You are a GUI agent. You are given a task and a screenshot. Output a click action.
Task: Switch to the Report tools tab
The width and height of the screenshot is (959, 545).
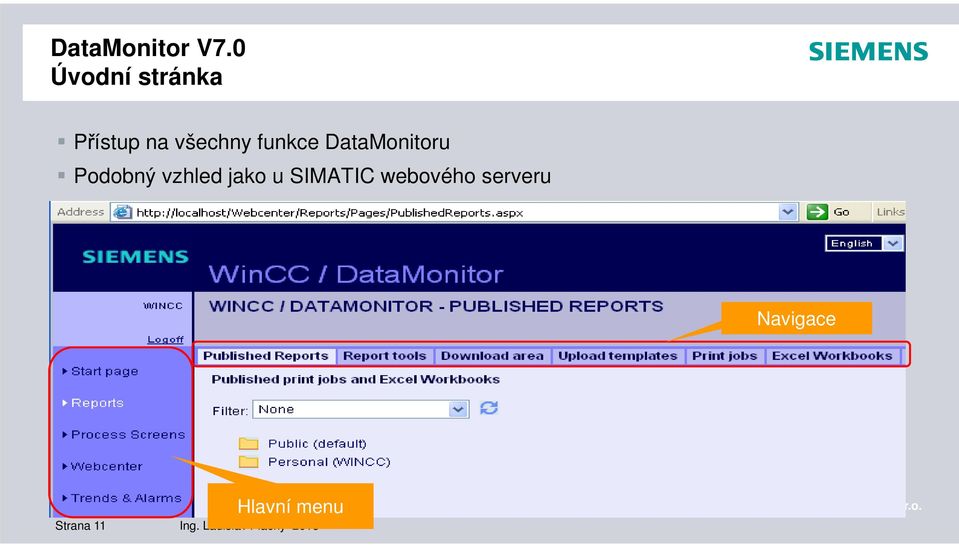pyautogui.click(x=384, y=356)
